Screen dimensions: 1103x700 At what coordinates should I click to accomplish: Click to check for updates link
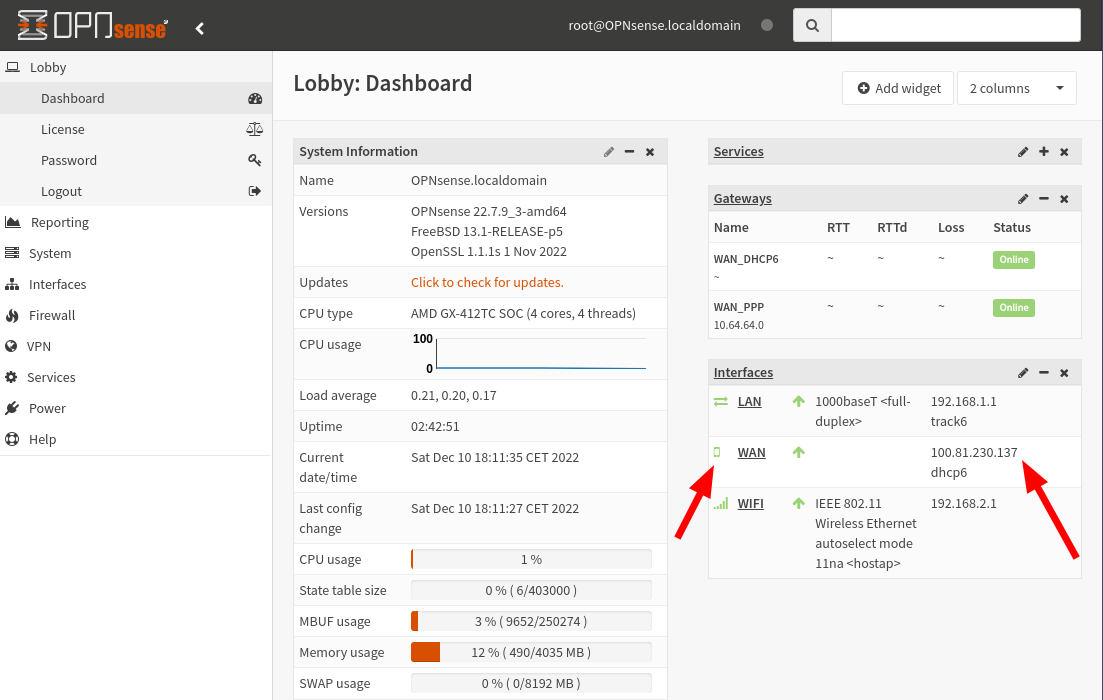pyautogui.click(x=487, y=282)
